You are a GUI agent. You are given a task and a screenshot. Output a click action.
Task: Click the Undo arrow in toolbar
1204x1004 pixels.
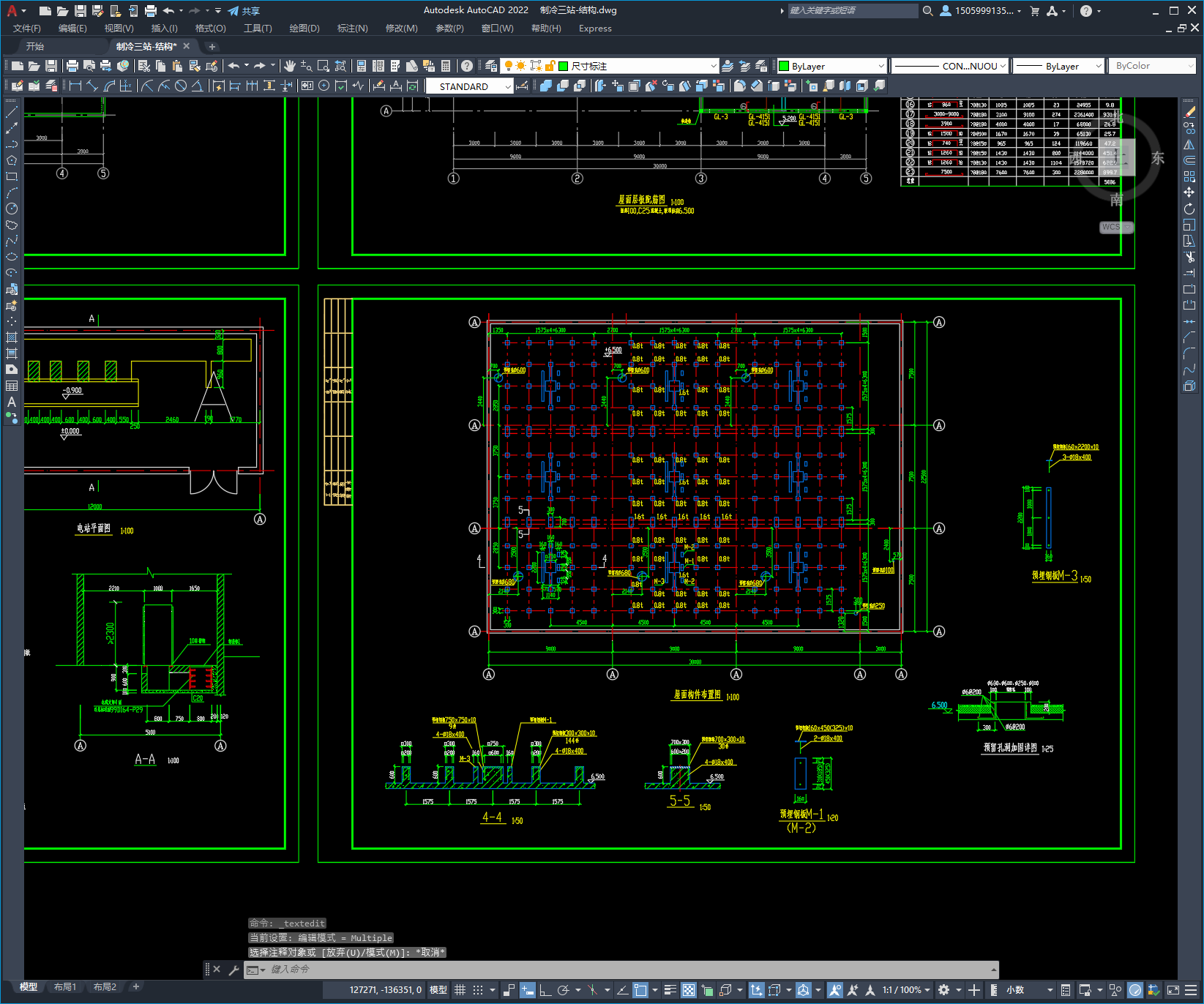pyautogui.click(x=233, y=66)
